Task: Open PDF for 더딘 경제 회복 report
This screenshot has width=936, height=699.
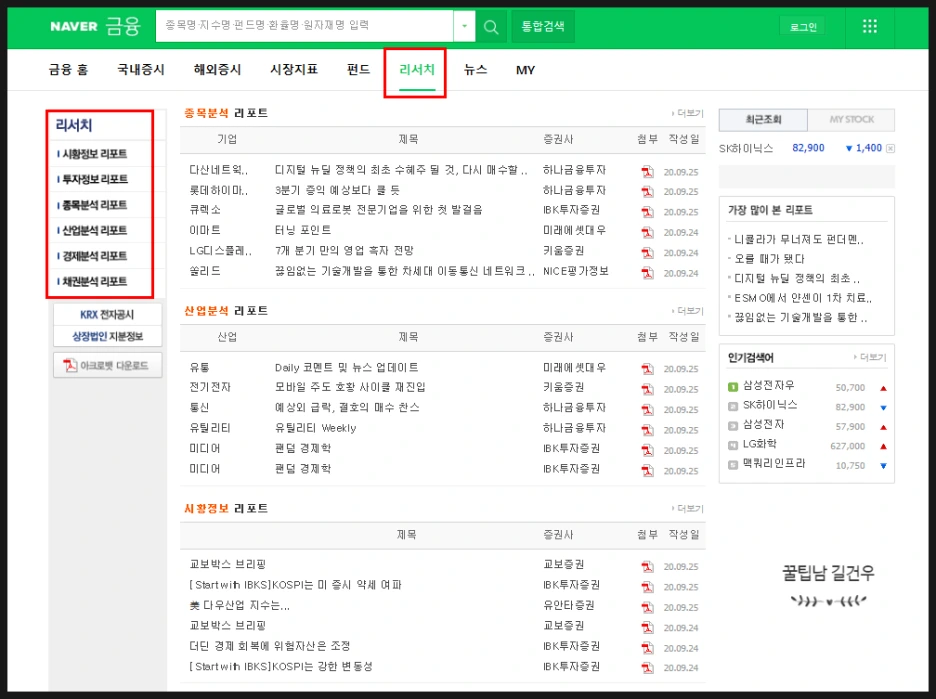Action: (x=647, y=648)
